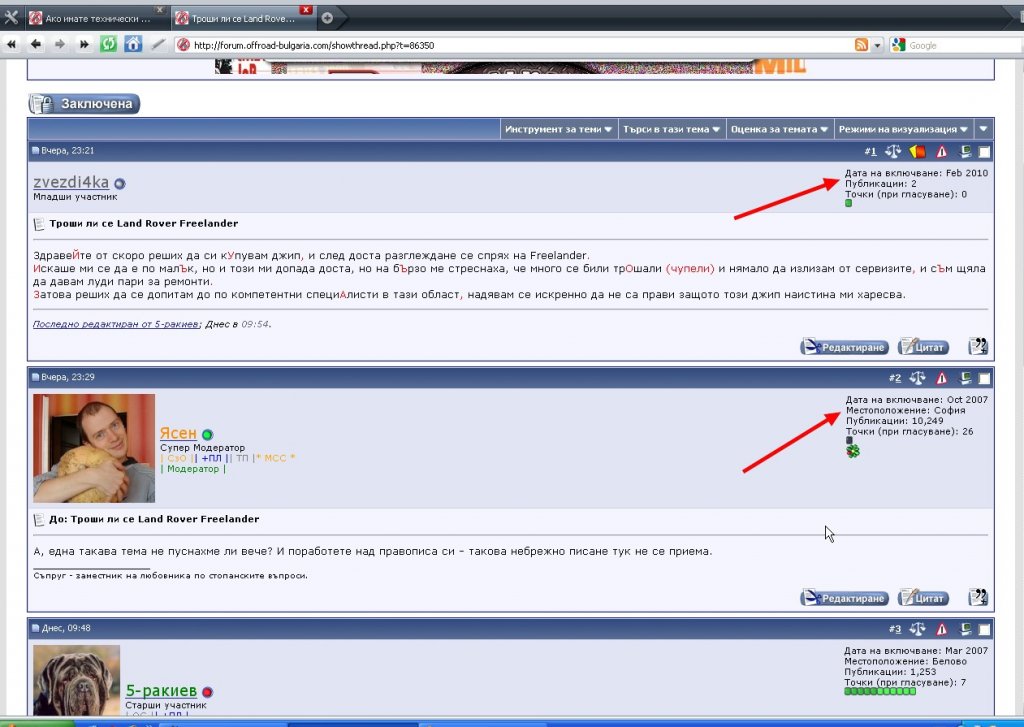
Task: Open Ясен user profile link
Action: (178, 433)
